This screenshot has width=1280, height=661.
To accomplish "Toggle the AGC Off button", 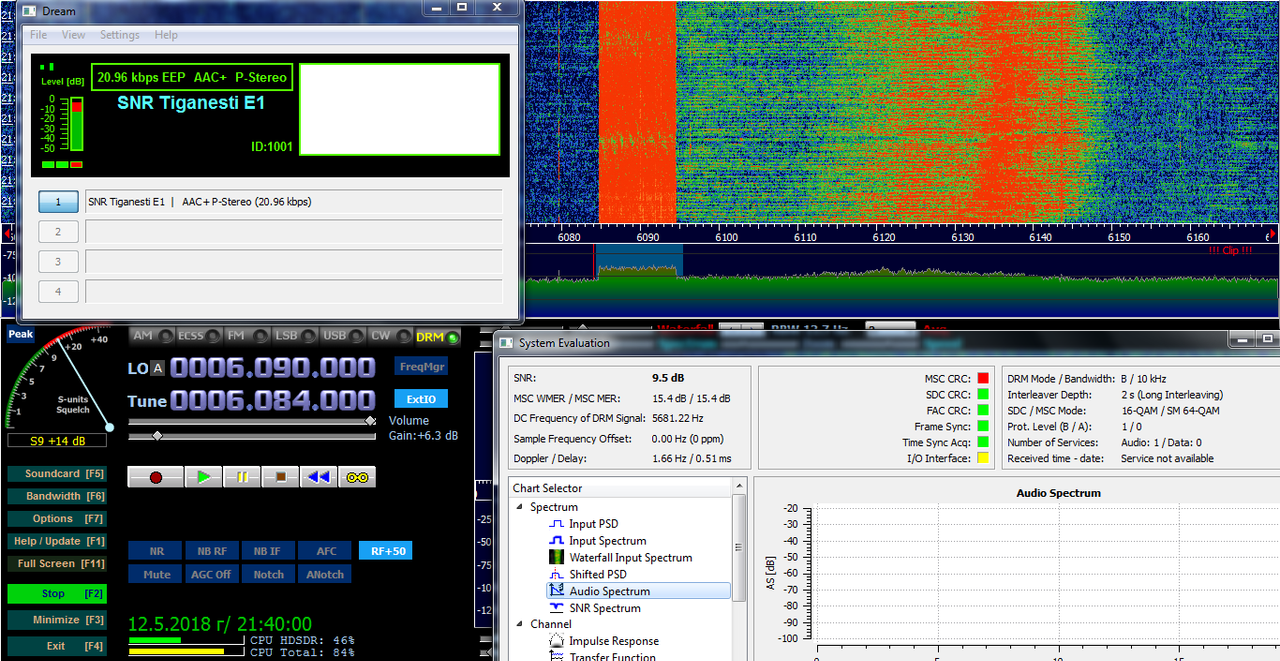I will click(212, 575).
